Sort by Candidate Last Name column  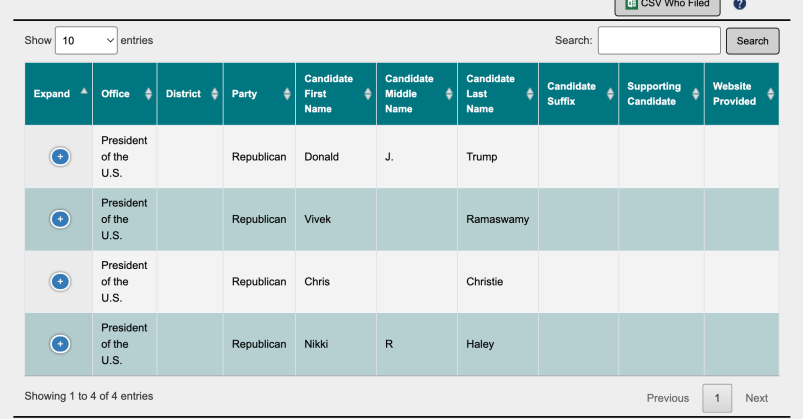498,94
